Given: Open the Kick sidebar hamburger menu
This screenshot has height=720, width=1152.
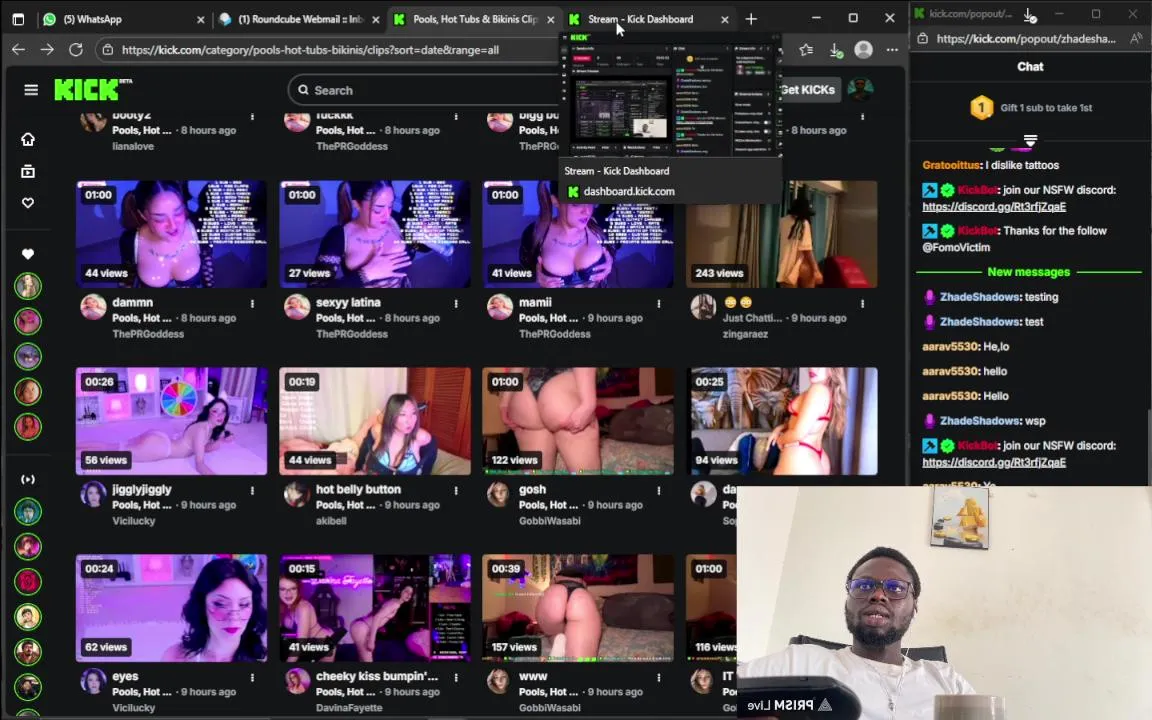Looking at the screenshot, I should (x=31, y=90).
